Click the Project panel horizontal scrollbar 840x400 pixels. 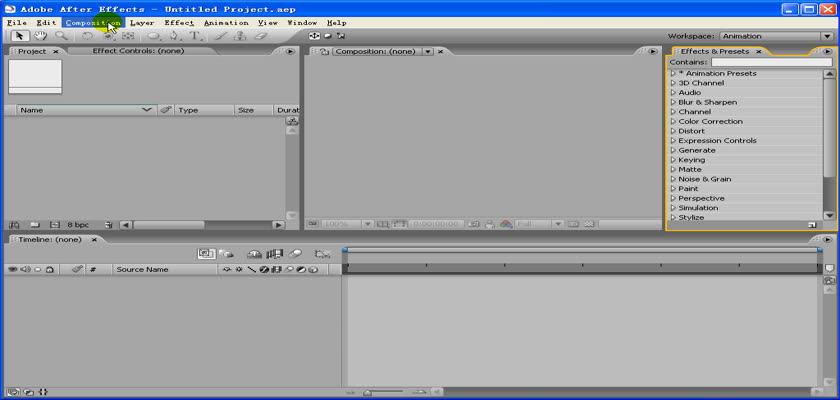click(169, 225)
